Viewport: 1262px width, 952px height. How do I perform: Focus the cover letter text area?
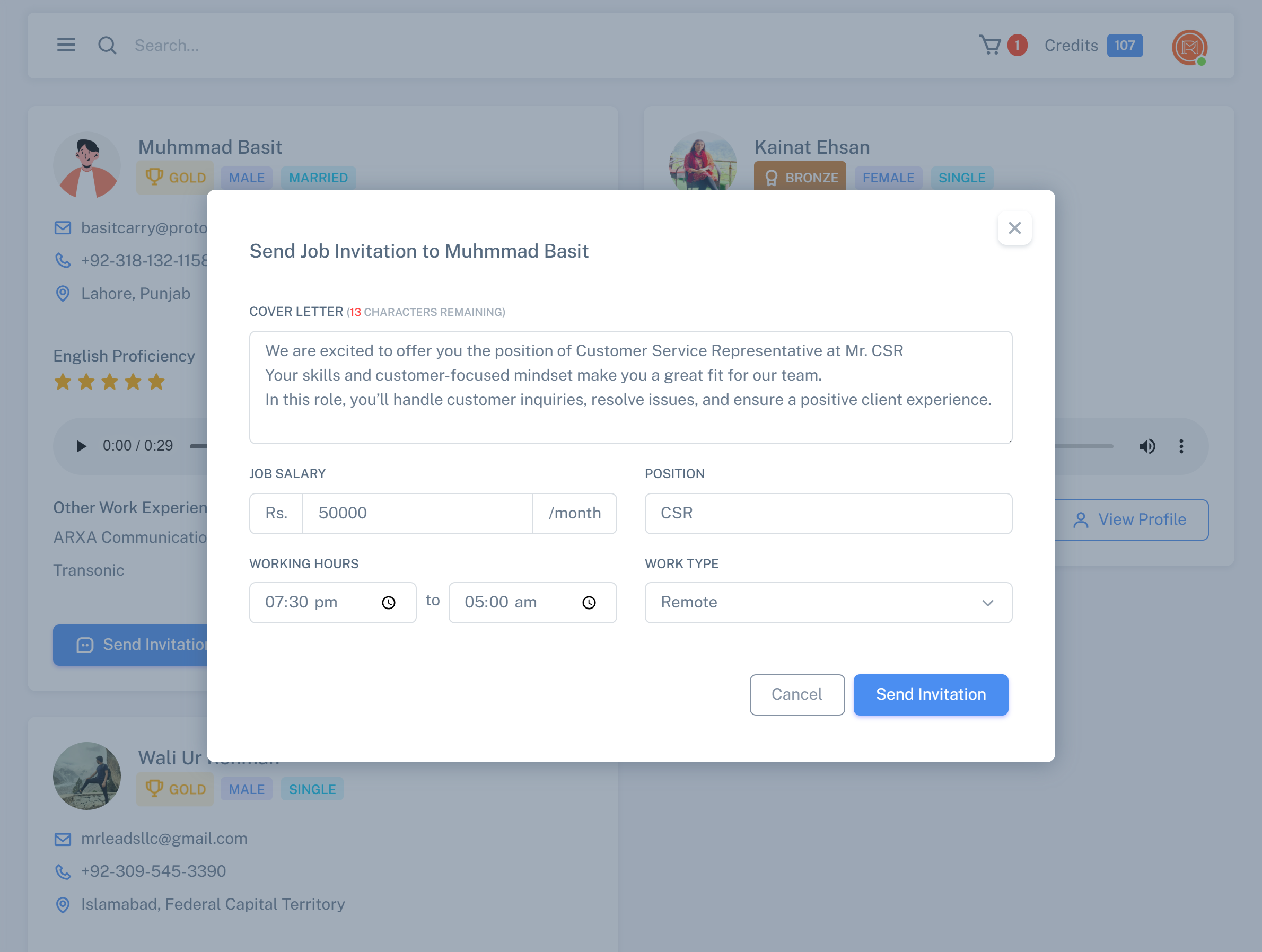(x=630, y=387)
